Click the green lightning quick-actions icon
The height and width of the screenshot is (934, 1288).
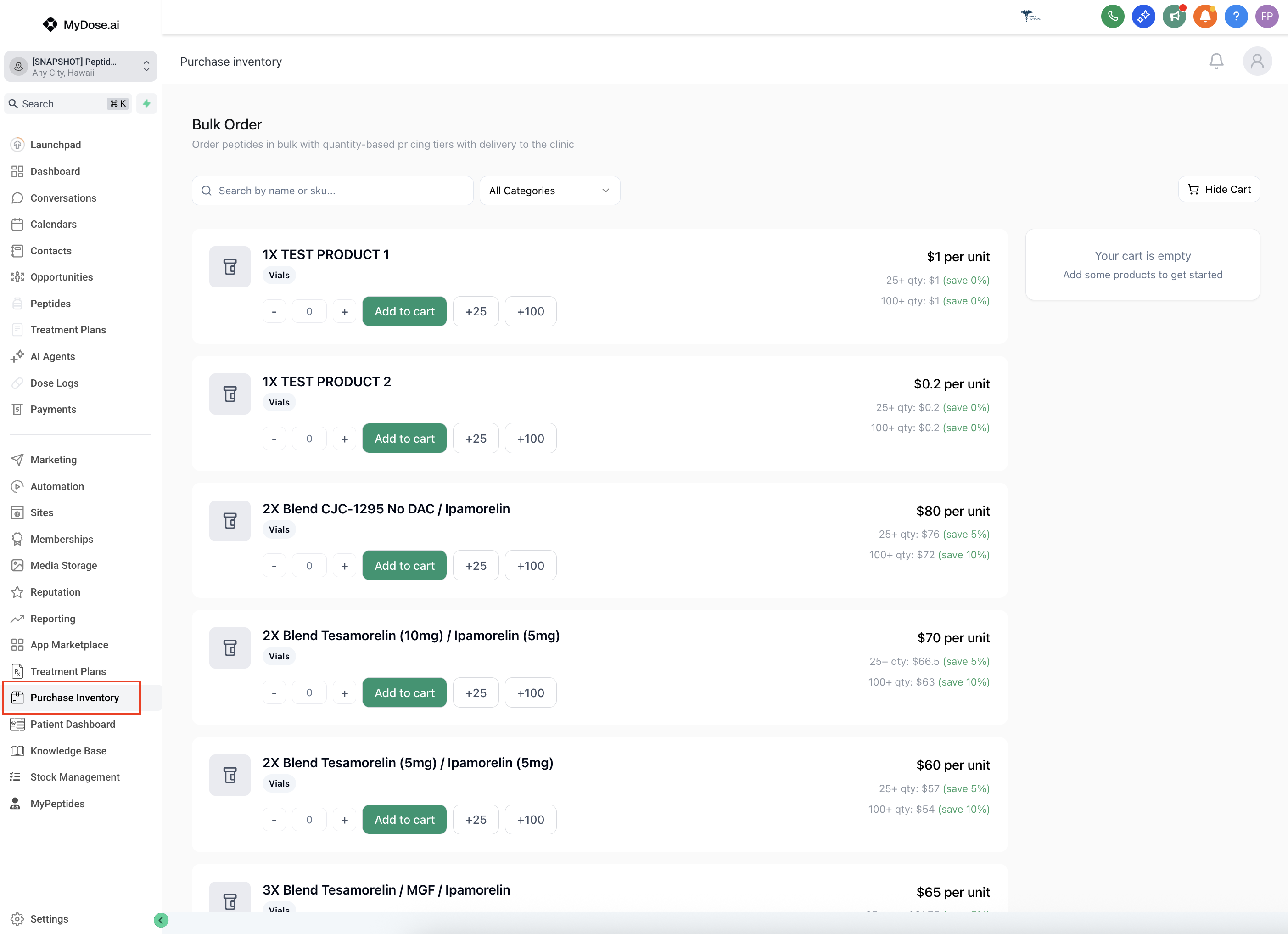tap(146, 103)
